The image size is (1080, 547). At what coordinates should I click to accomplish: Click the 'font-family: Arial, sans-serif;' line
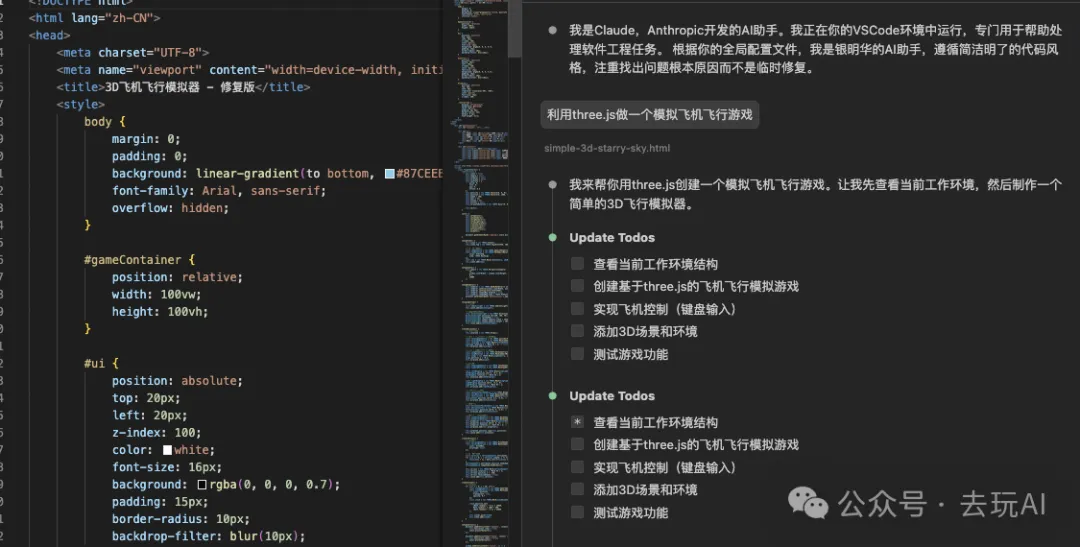tap(219, 190)
